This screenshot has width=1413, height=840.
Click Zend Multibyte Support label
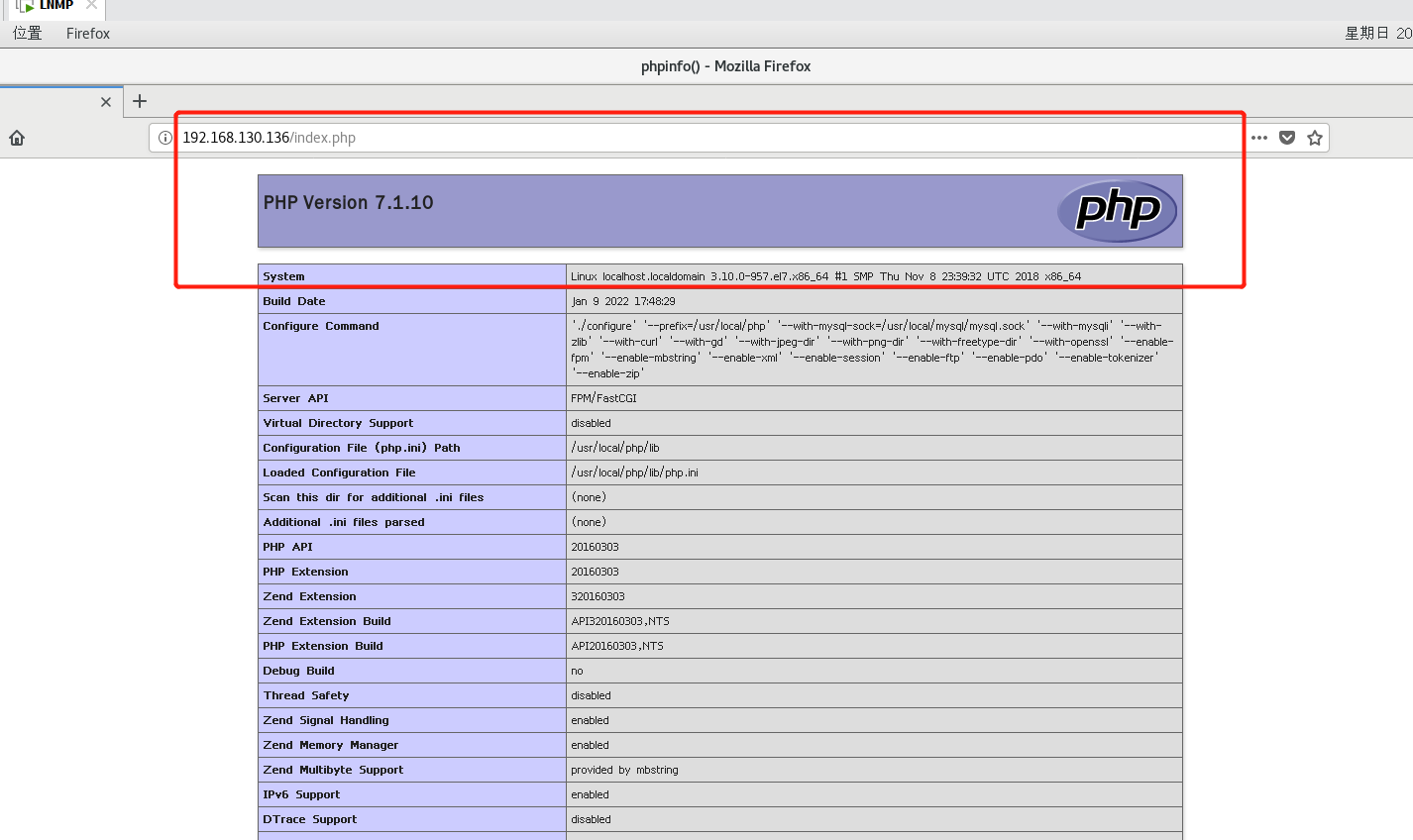tap(333, 770)
